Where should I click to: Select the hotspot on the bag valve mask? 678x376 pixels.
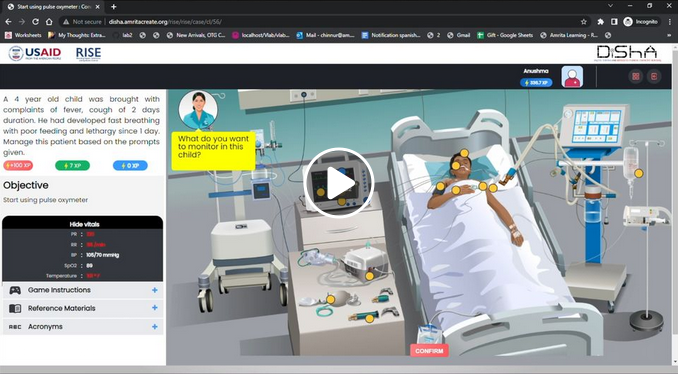tap(330, 299)
